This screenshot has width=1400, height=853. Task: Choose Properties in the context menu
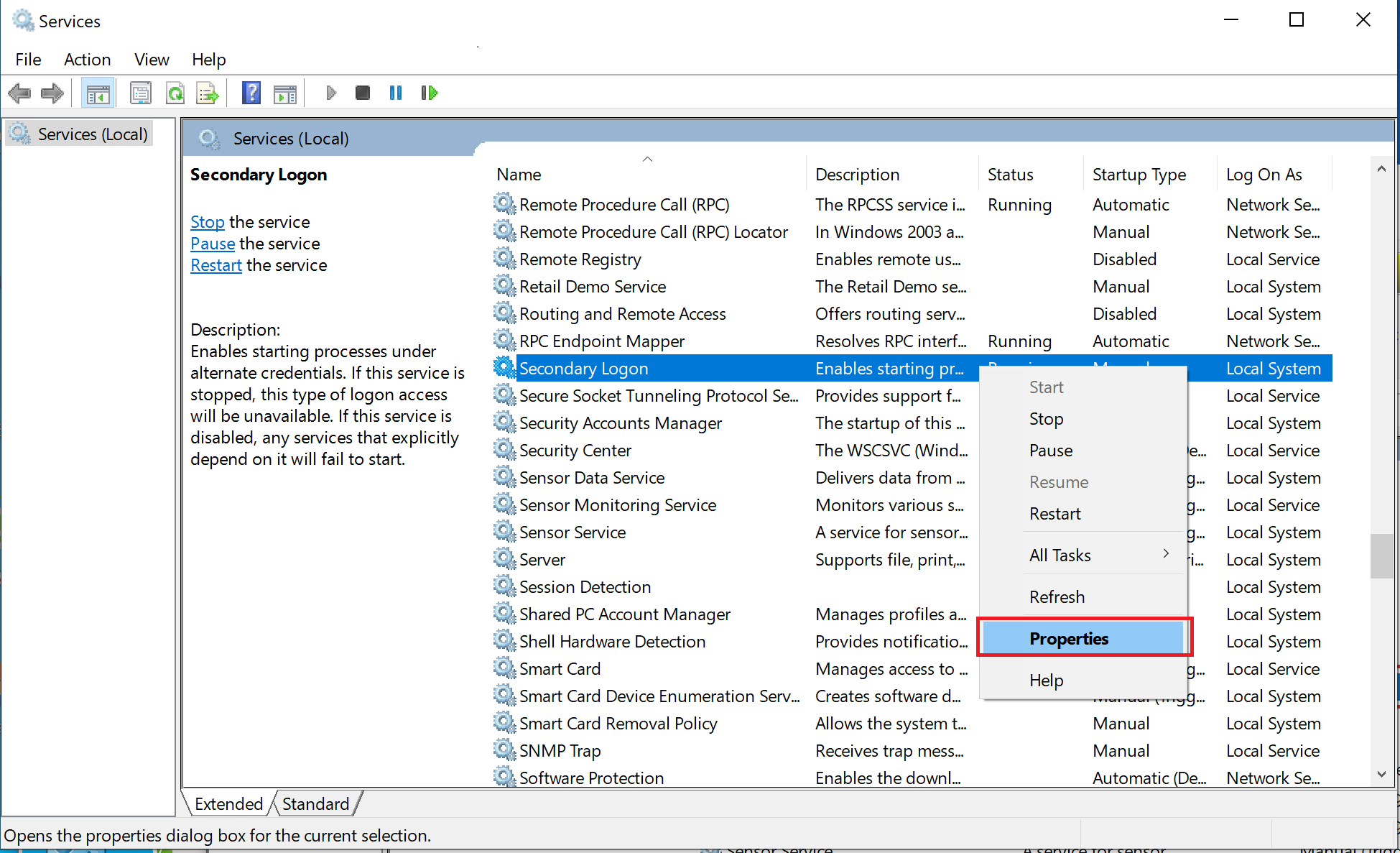point(1069,638)
